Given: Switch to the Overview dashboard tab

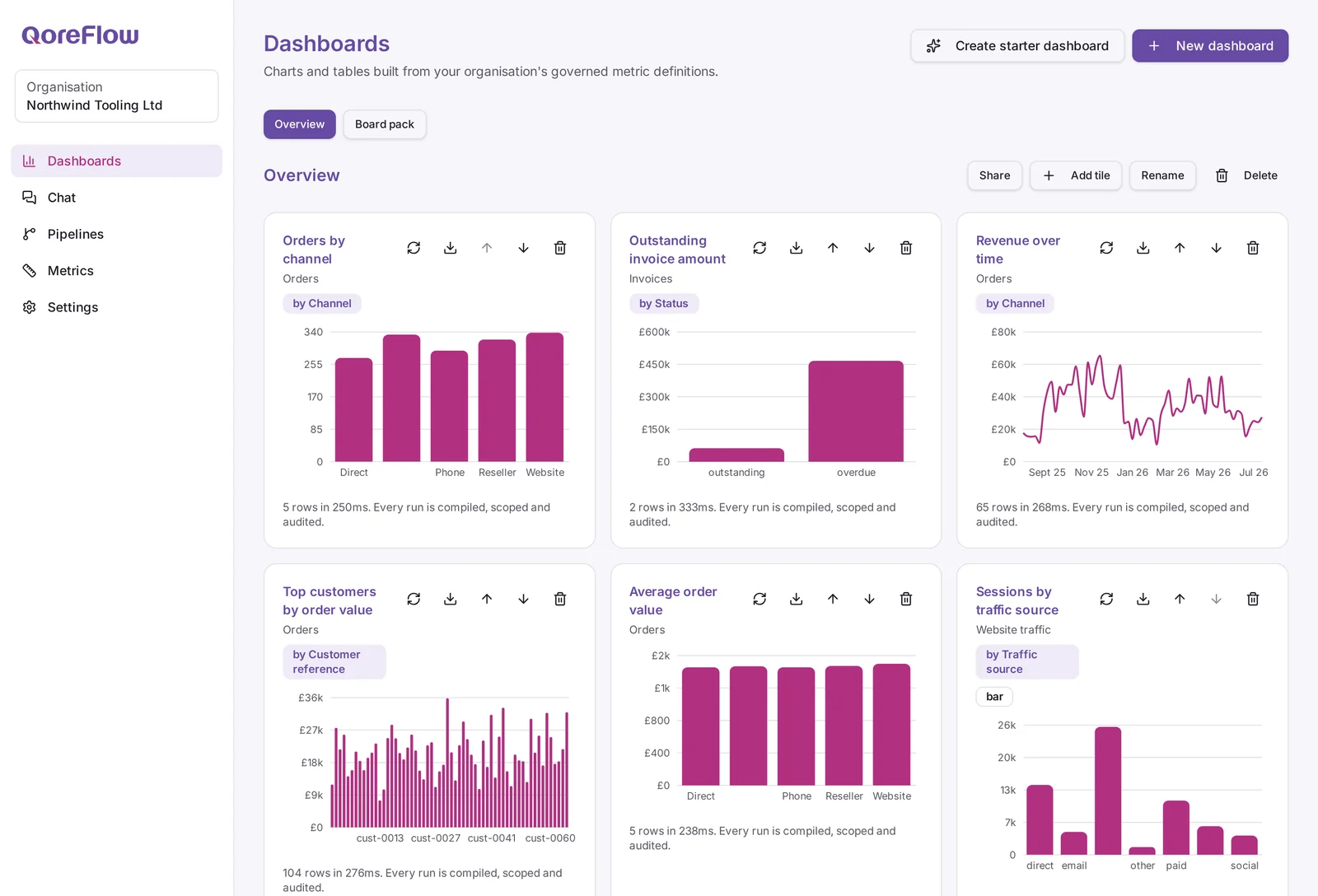Looking at the screenshot, I should pyautogui.click(x=300, y=124).
